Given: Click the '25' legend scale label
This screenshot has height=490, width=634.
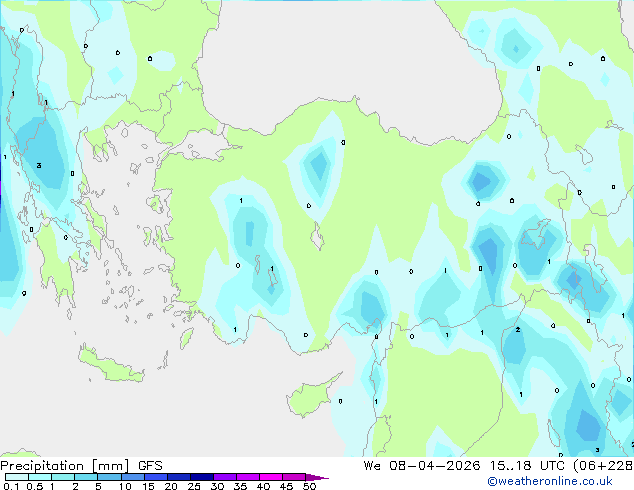Looking at the screenshot, I should (x=194, y=486).
